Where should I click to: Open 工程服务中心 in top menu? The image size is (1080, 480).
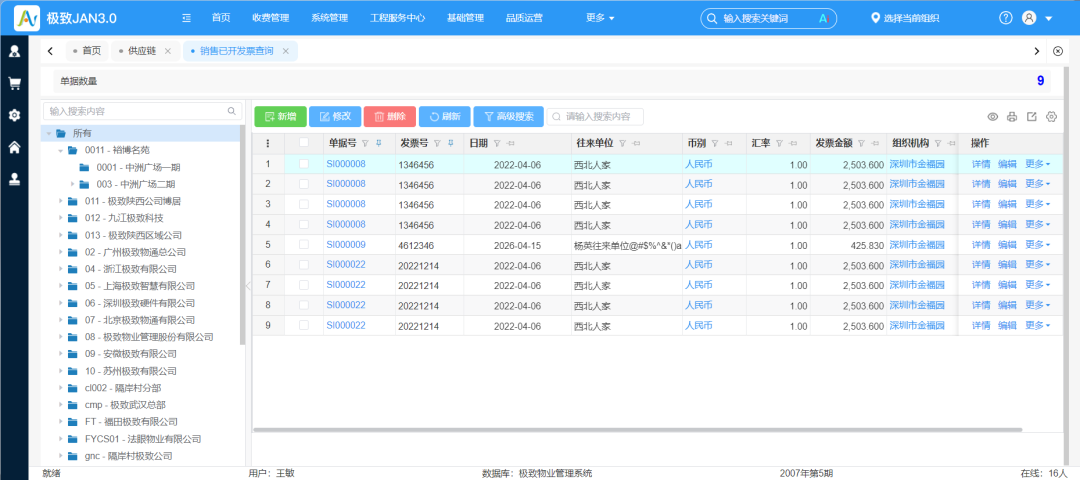tap(397, 18)
